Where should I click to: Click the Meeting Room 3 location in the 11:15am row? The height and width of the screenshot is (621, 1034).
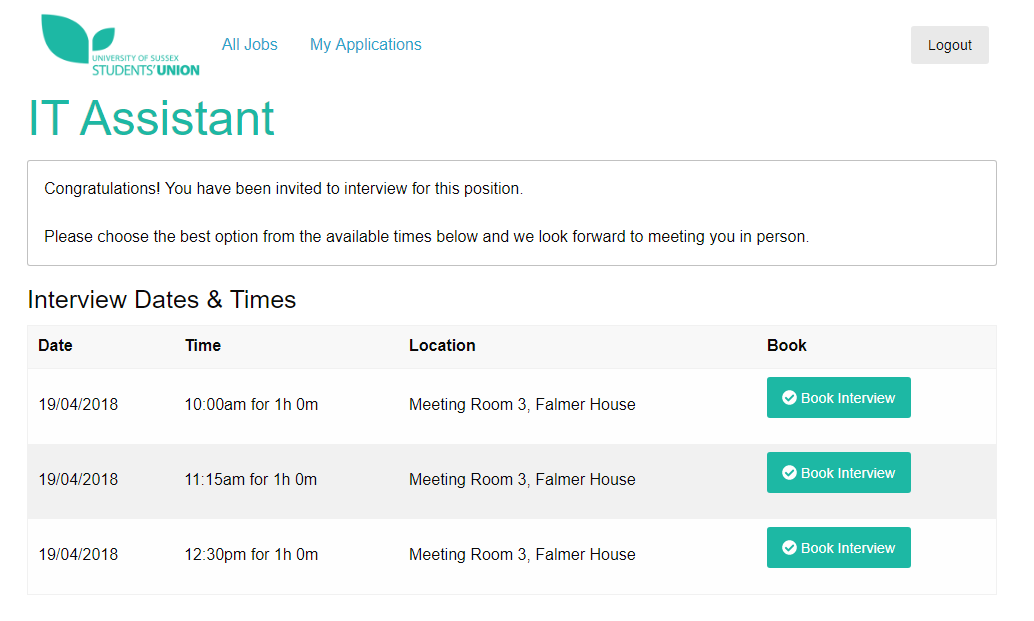(522, 480)
